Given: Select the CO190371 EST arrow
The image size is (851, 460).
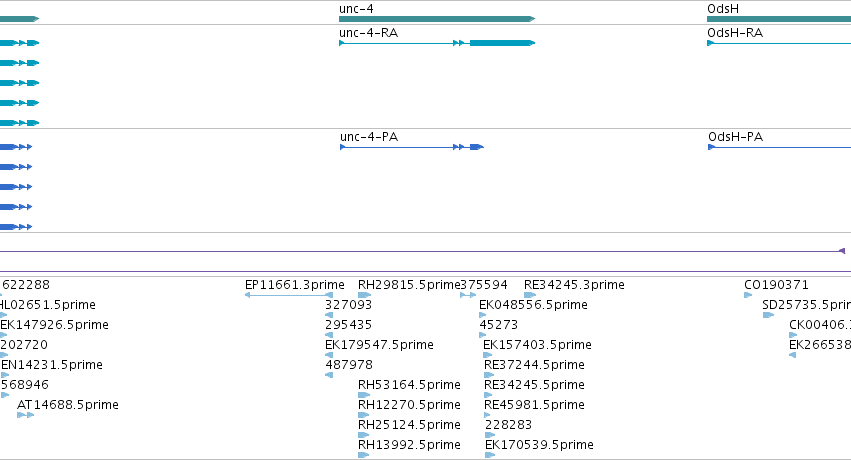Looking at the screenshot, I should click(748, 295).
